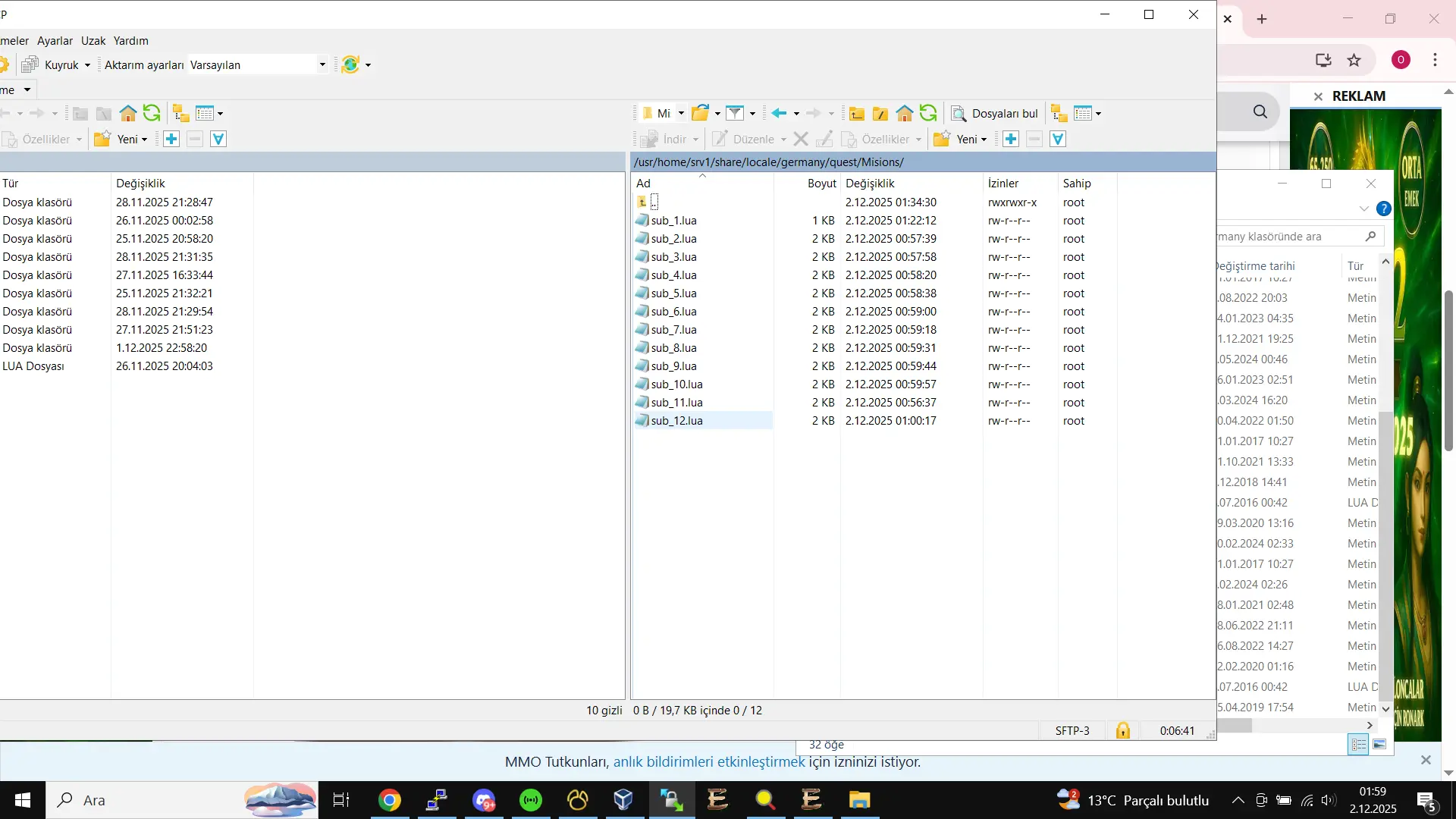1456x819 pixels.
Task: Open the Varsayılan transfer settings dropdown
Action: click(x=322, y=65)
